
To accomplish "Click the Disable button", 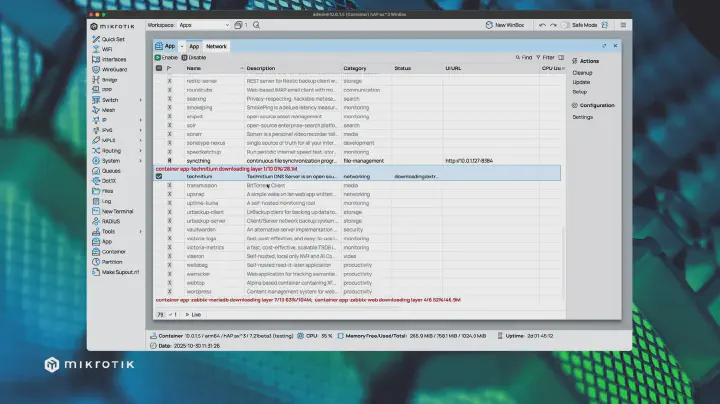I will pyautogui.click(x=194, y=57).
